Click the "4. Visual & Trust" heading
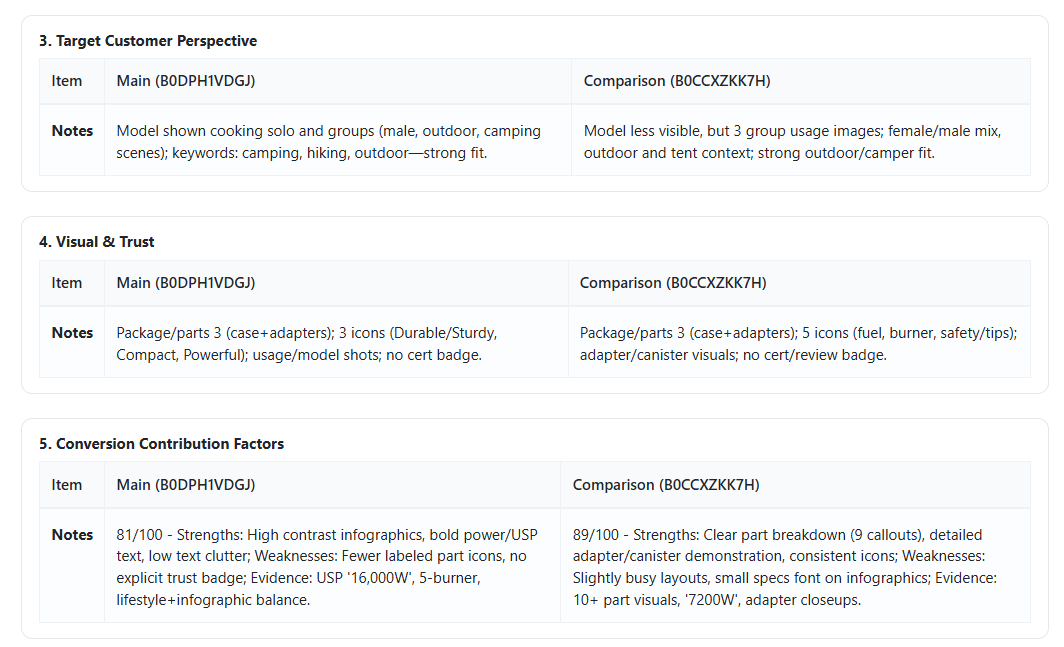Viewport: 1064px width, 647px height. (x=97, y=242)
